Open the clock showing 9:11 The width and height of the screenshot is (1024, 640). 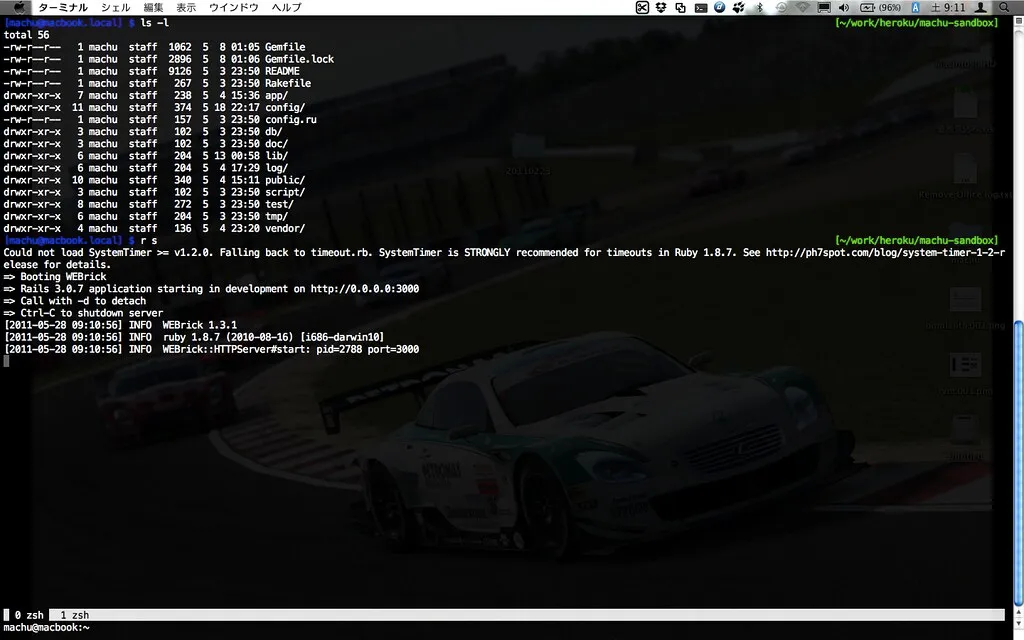click(x=948, y=7)
